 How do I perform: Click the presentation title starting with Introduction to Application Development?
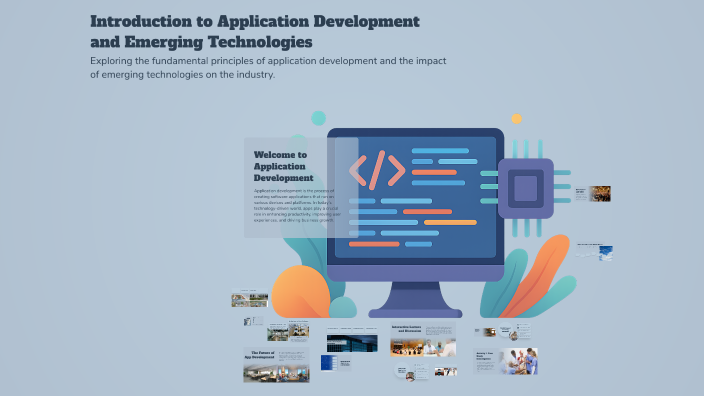255,31
